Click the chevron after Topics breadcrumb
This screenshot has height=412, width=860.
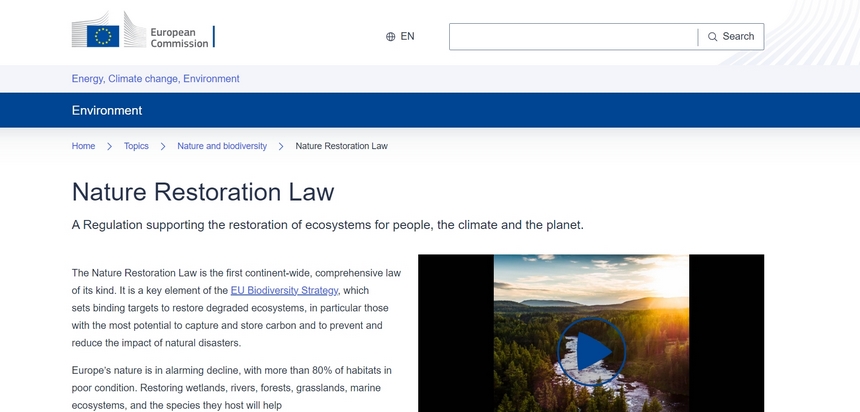(163, 146)
